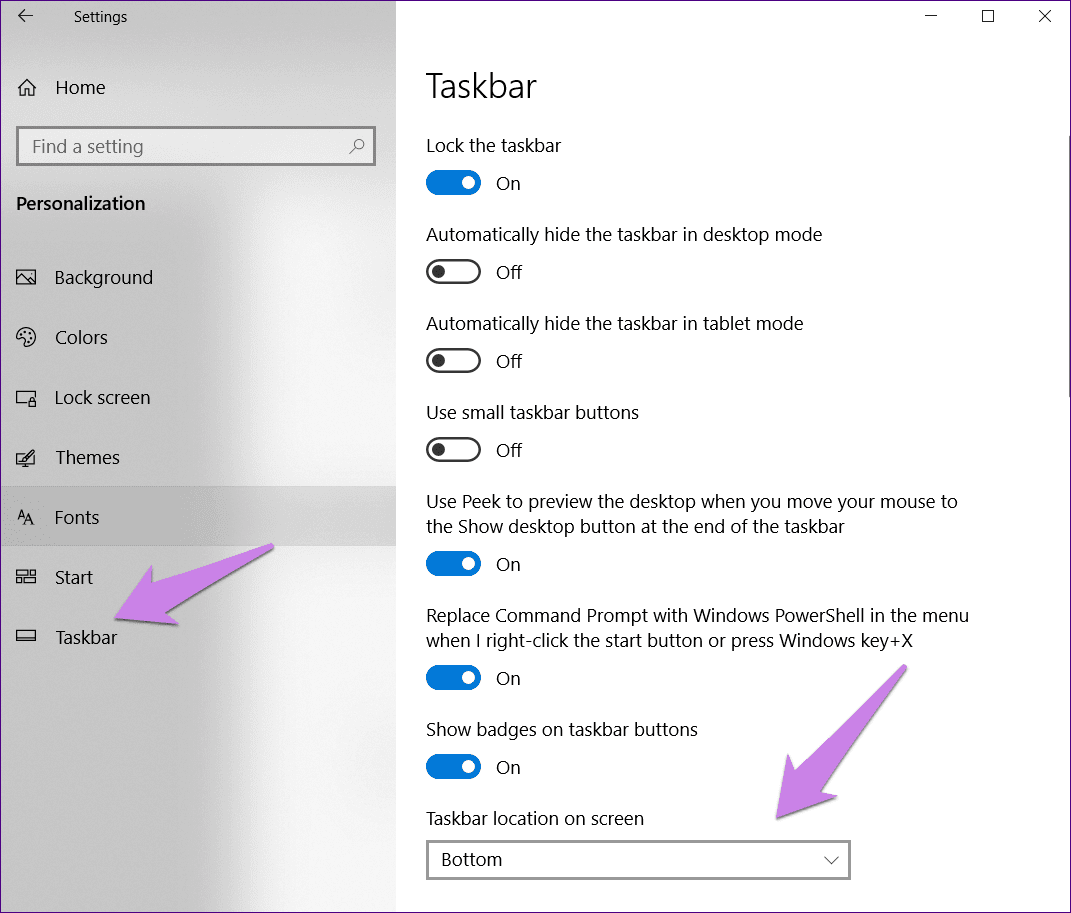The height and width of the screenshot is (913, 1071).
Task: Click the Settings title text
Action: click(x=100, y=17)
